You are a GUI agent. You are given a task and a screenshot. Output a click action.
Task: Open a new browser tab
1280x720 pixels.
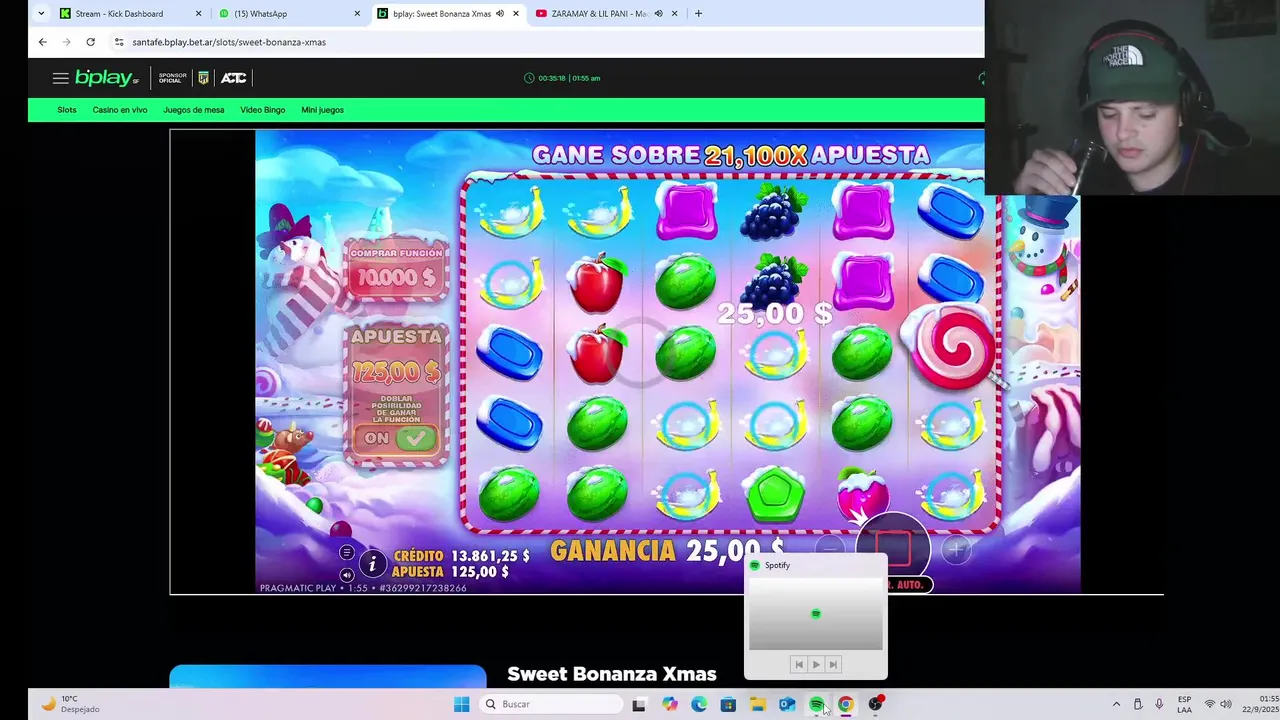click(x=698, y=14)
